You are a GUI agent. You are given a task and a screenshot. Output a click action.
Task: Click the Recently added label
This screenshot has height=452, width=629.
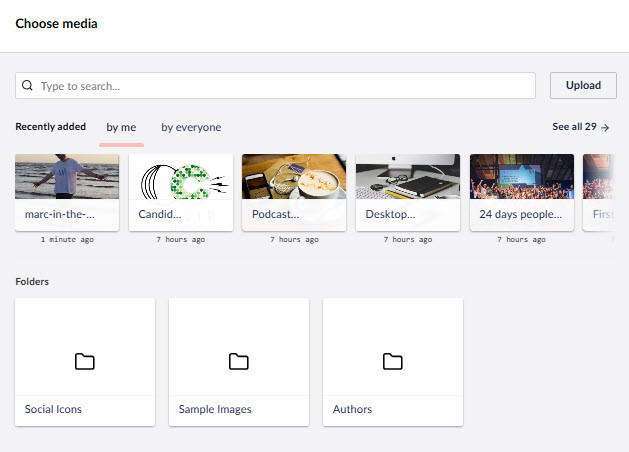tap(51, 127)
